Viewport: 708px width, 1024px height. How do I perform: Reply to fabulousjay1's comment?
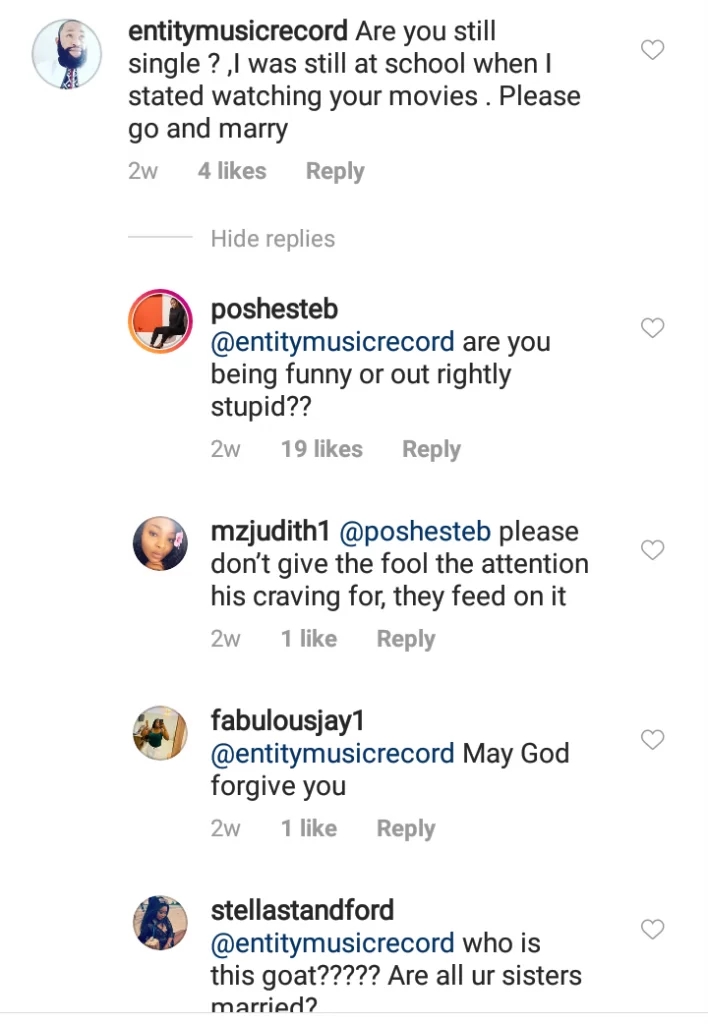pyautogui.click(x=405, y=828)
